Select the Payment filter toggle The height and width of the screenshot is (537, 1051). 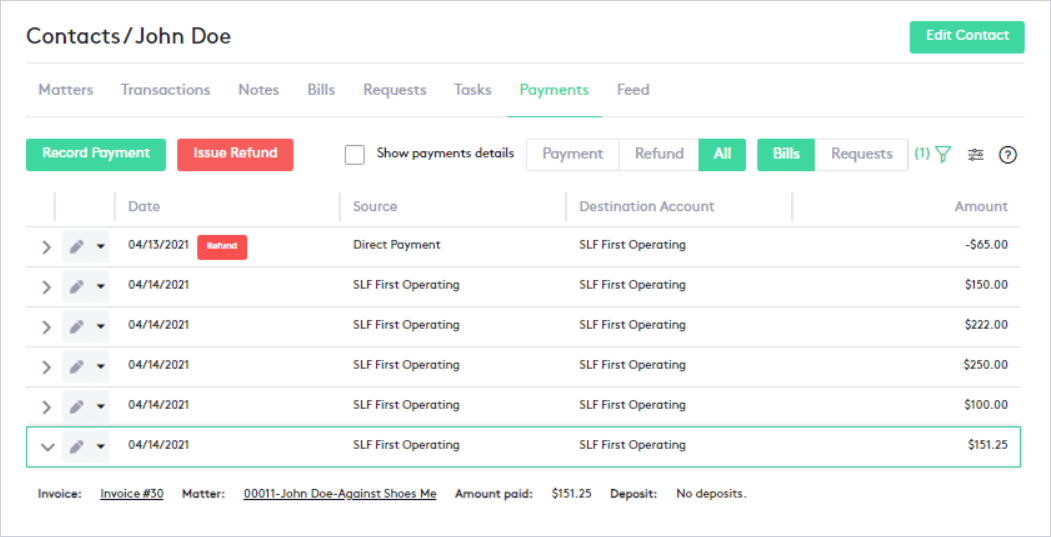pos(572,154)
